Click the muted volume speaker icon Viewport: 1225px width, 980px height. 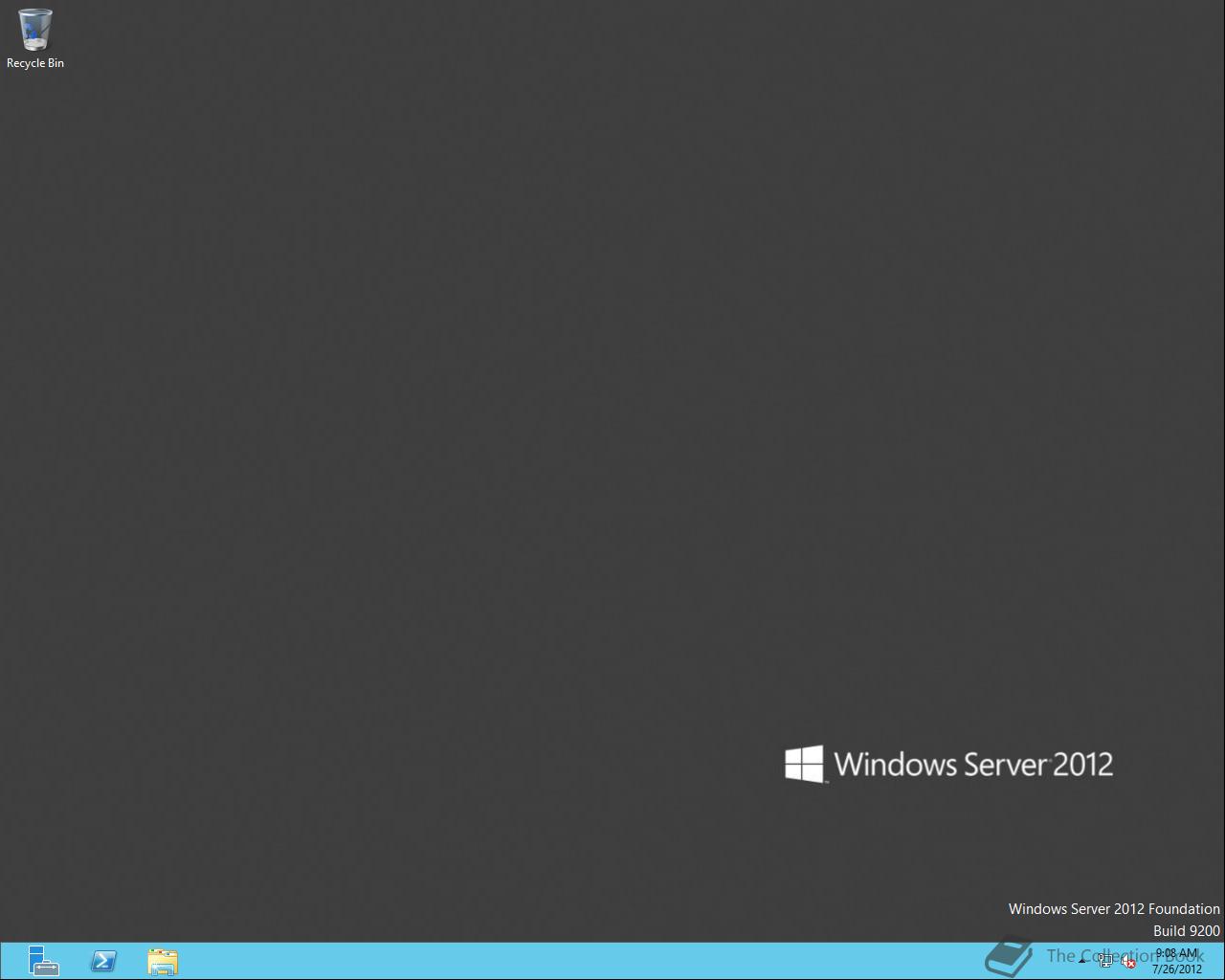point(1128,961)
